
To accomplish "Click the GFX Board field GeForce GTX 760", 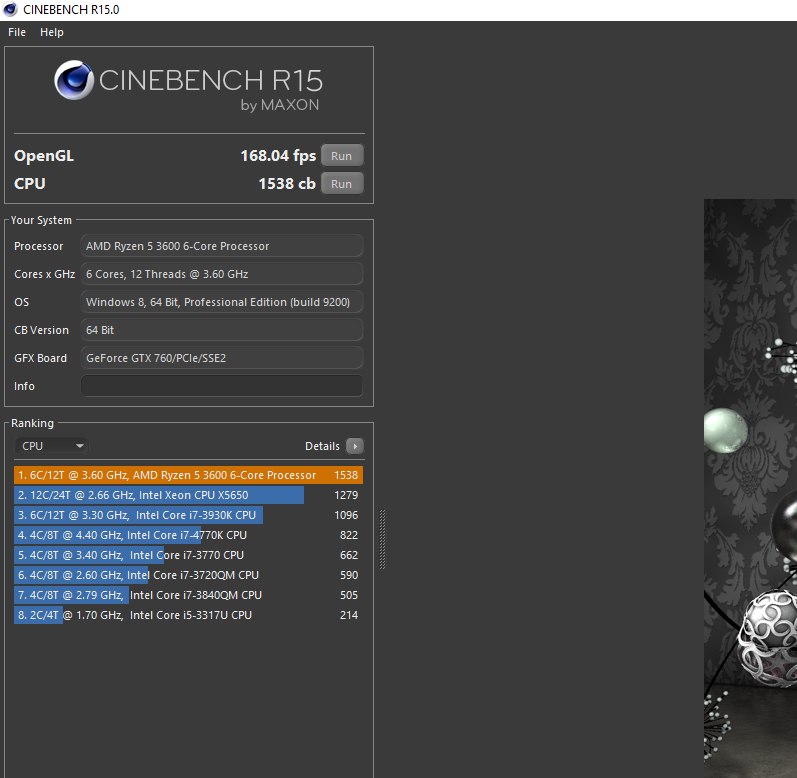I will click(222, 358).
